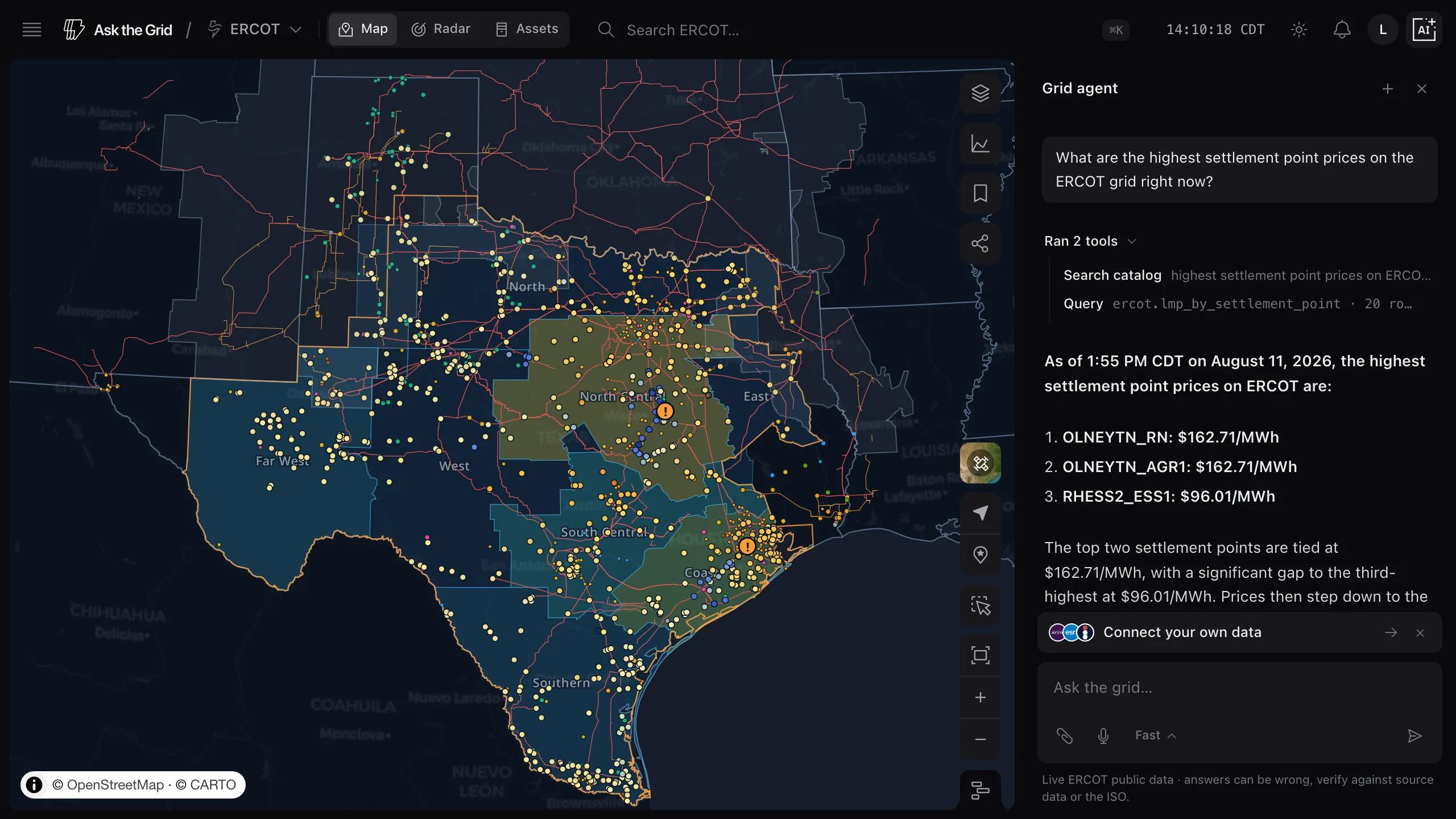Click the North Central alert marker
This screenshot has width=1456, height=819.
click(665, 411)
